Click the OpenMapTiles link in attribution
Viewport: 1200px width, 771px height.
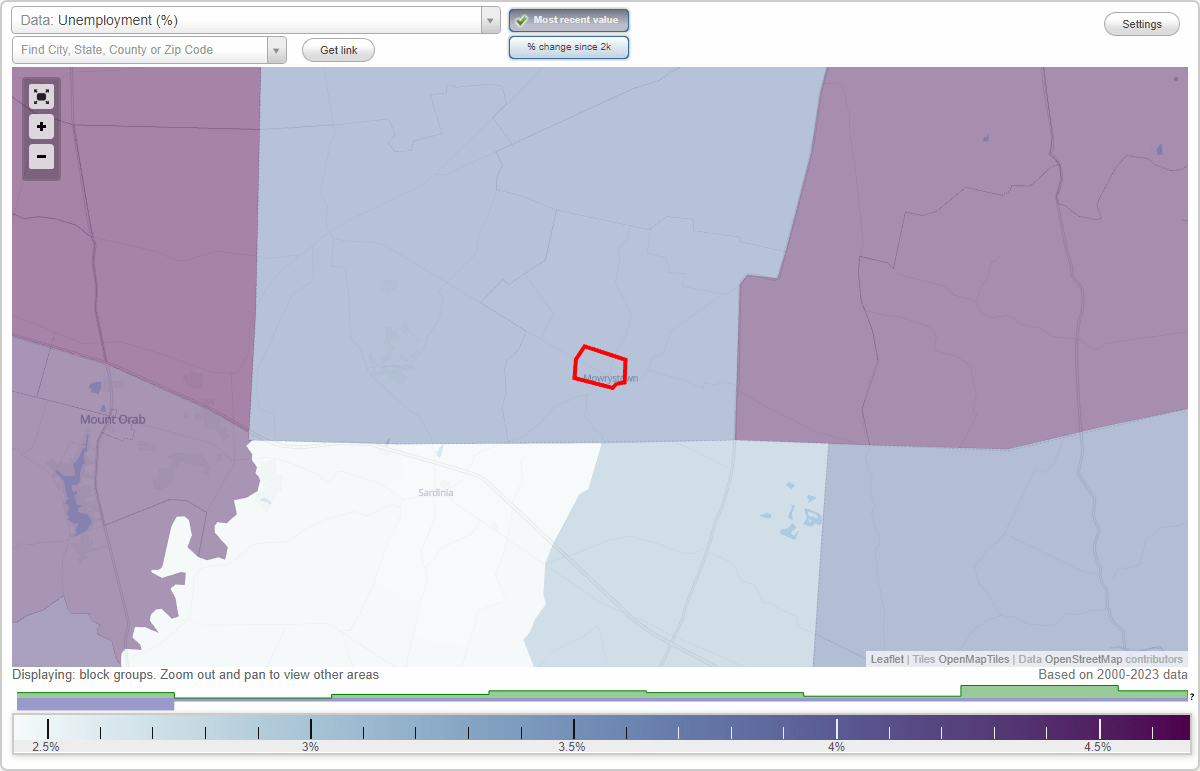(x=976, y=659)
